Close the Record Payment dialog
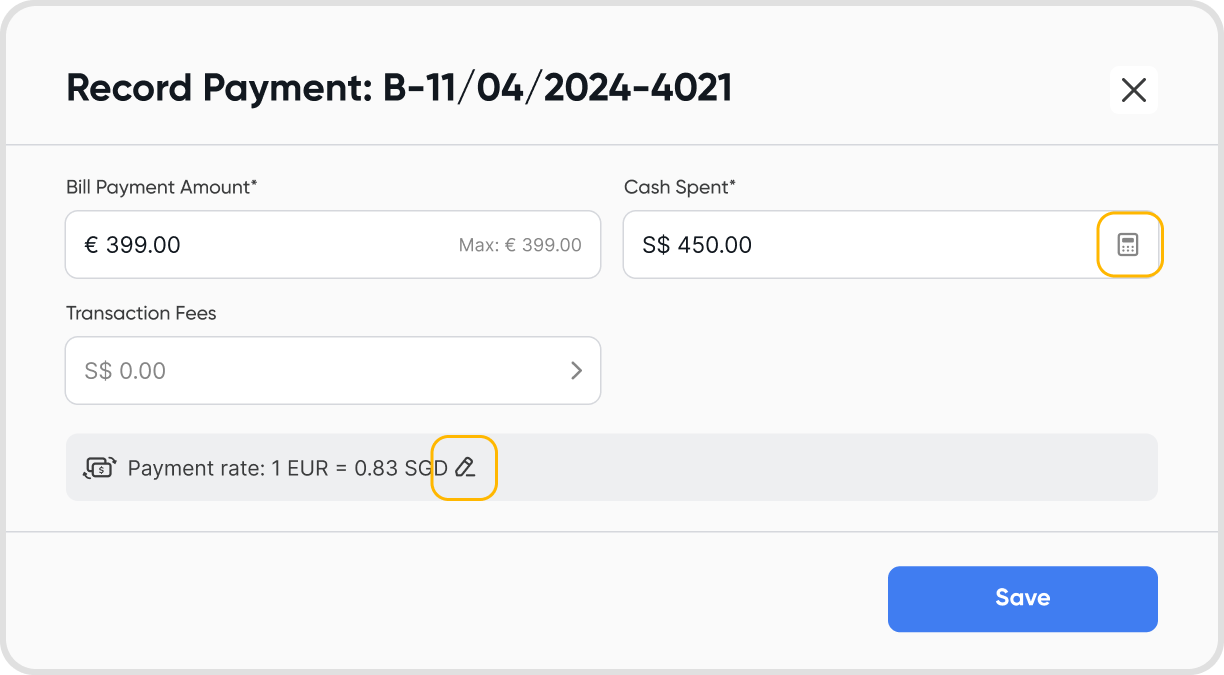This screenshot has height=675, width=1224. (x=1133, y=90)
